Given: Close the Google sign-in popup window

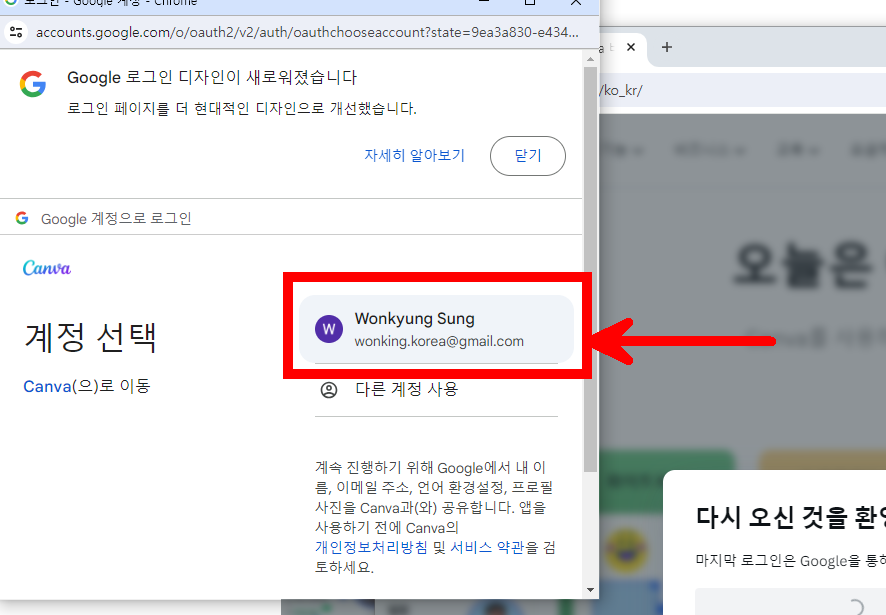Looking at the screenshot, I should click(x=576, y=2).
